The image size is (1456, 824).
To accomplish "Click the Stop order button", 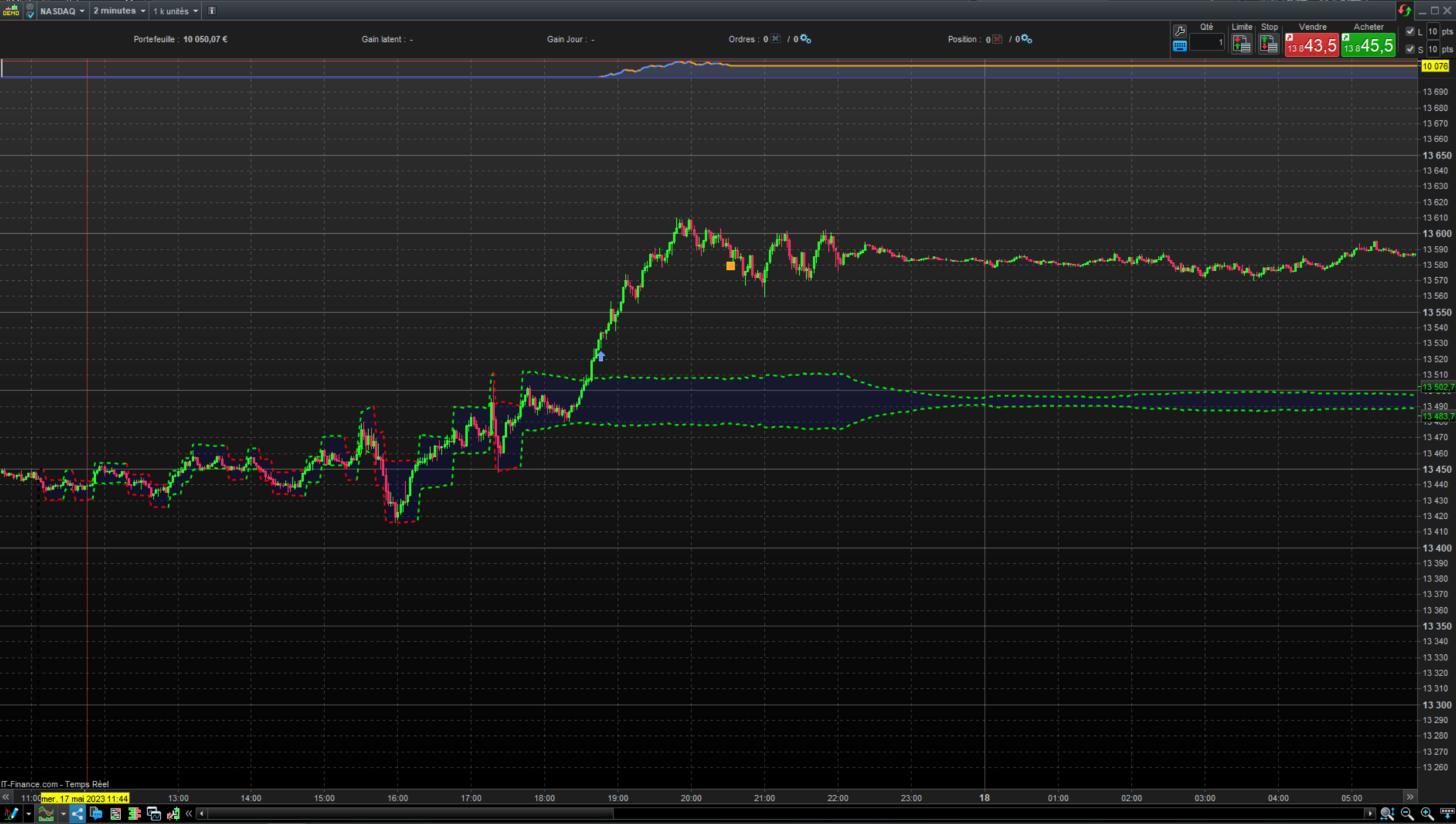I will [1269, 44].
